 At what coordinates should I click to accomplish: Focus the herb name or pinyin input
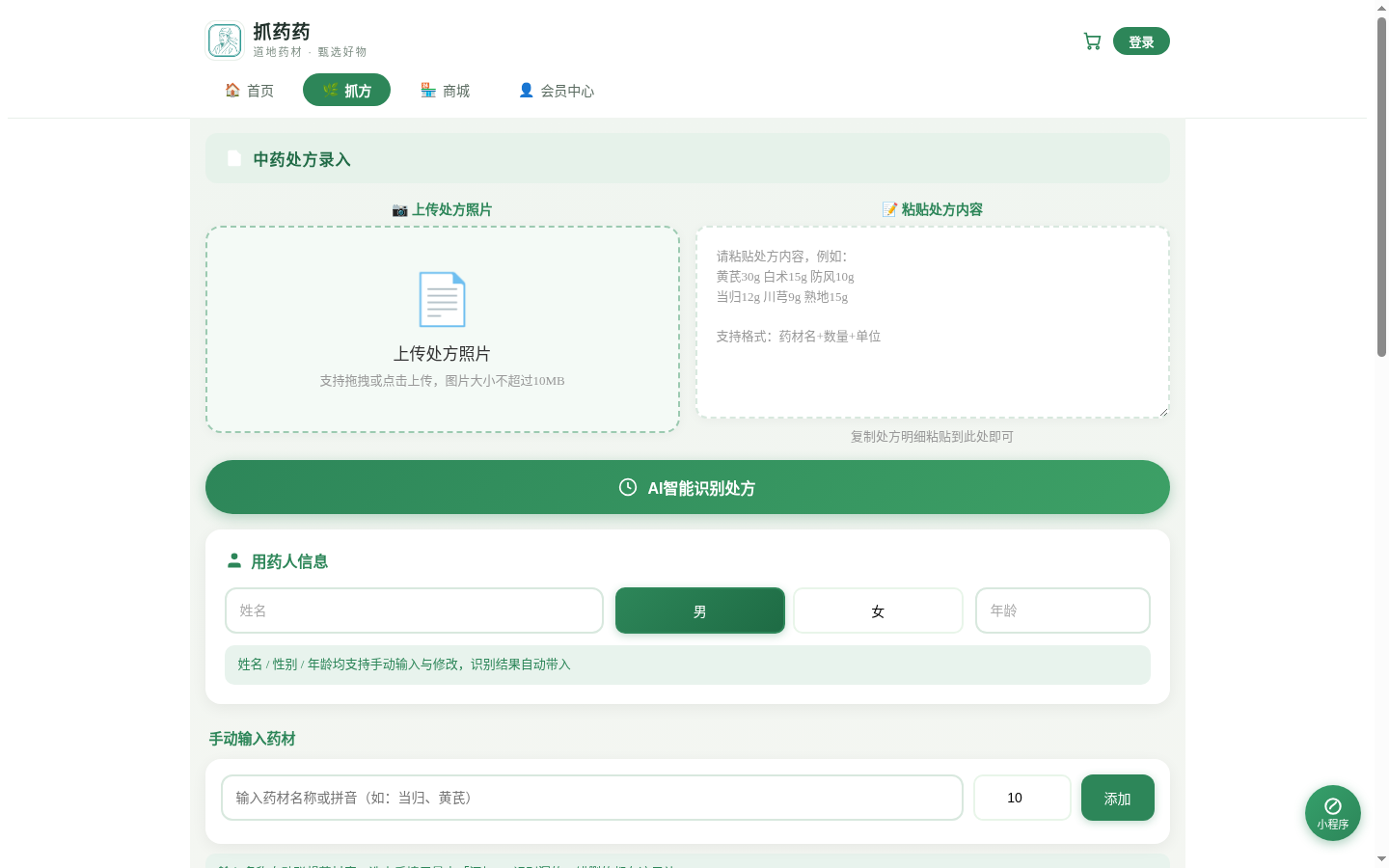tap(592, 798)
